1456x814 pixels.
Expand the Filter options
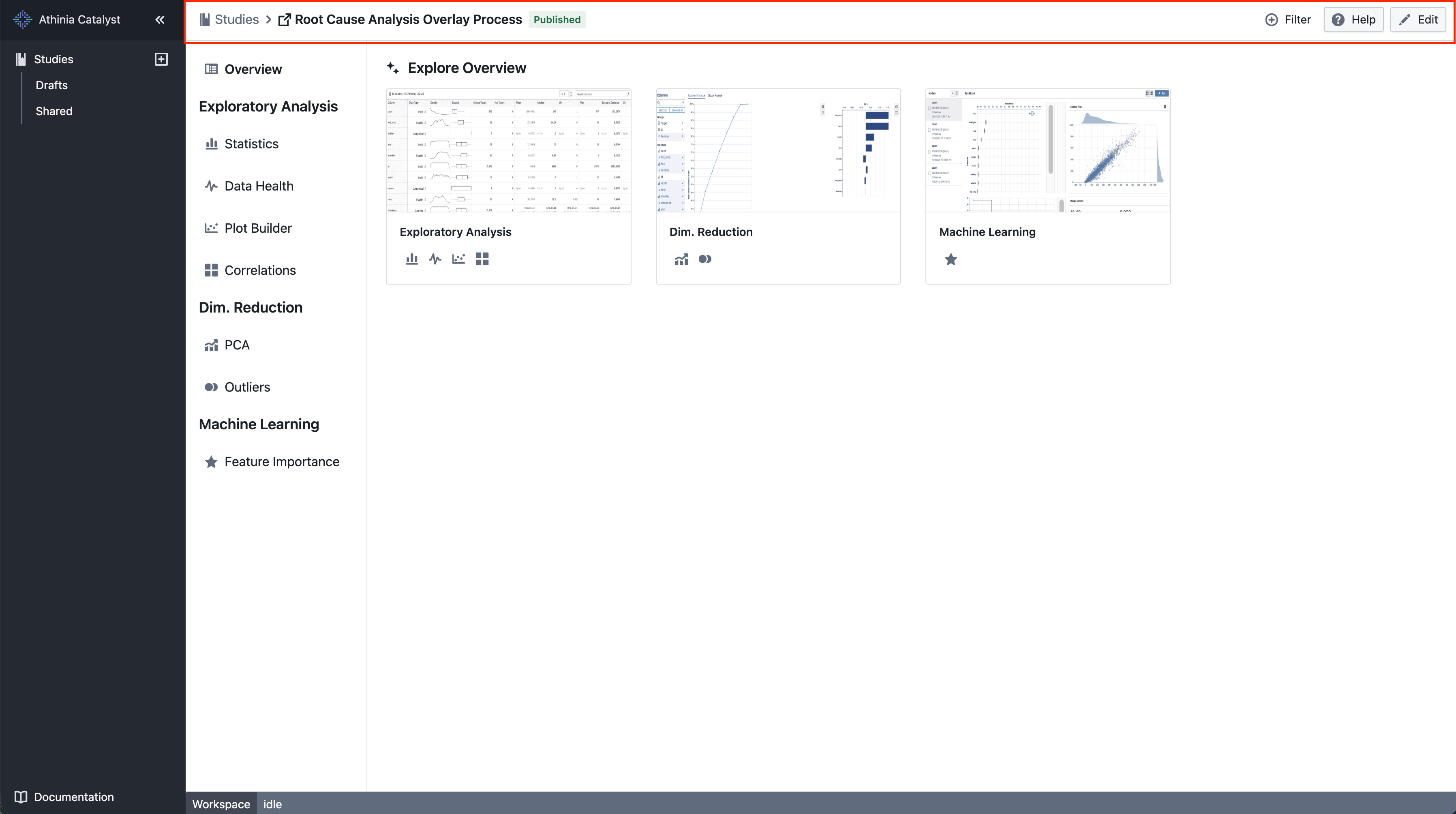(x=1288, y=19)
